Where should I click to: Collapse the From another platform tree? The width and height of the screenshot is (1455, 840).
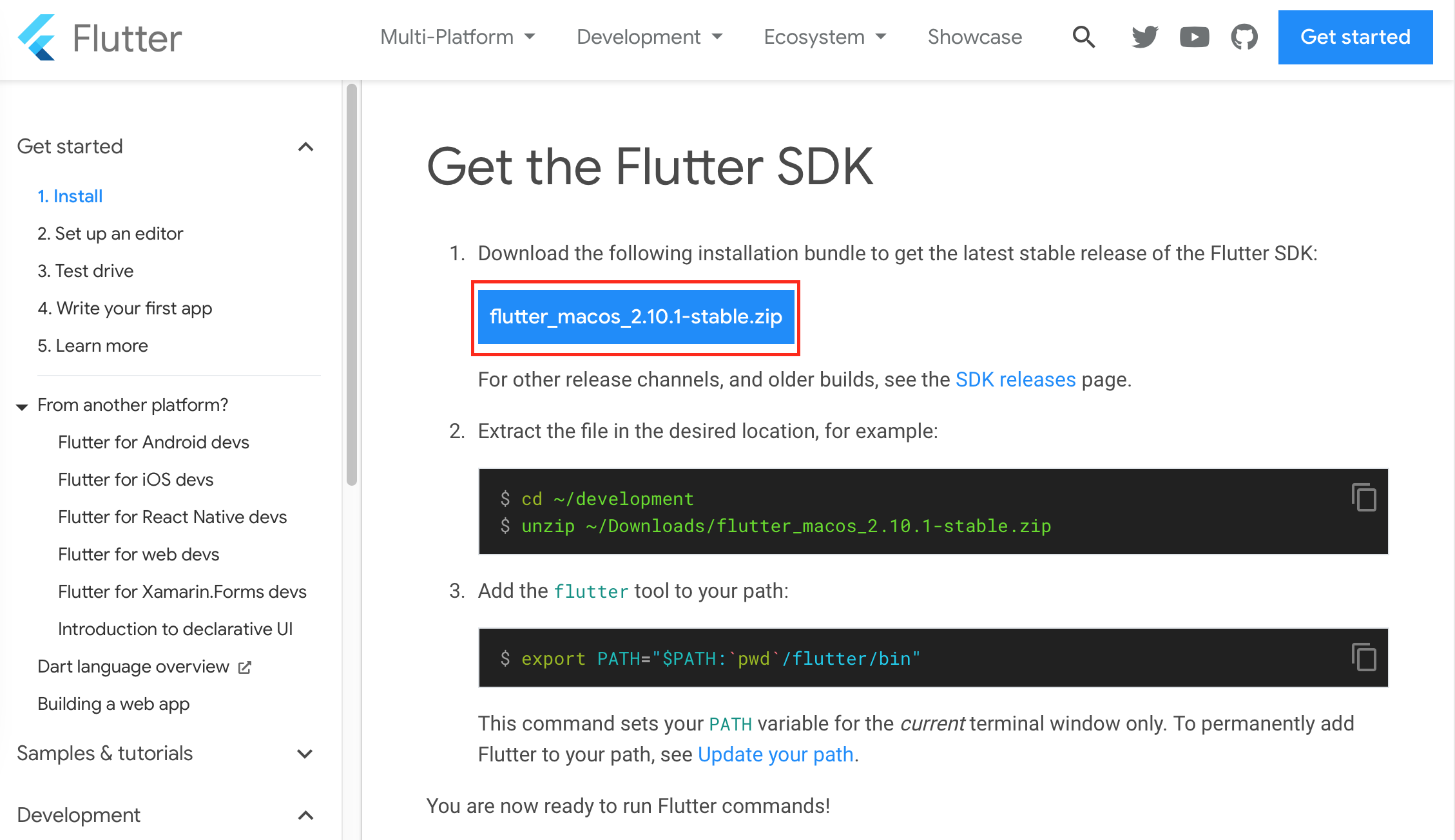coord(22,406)
